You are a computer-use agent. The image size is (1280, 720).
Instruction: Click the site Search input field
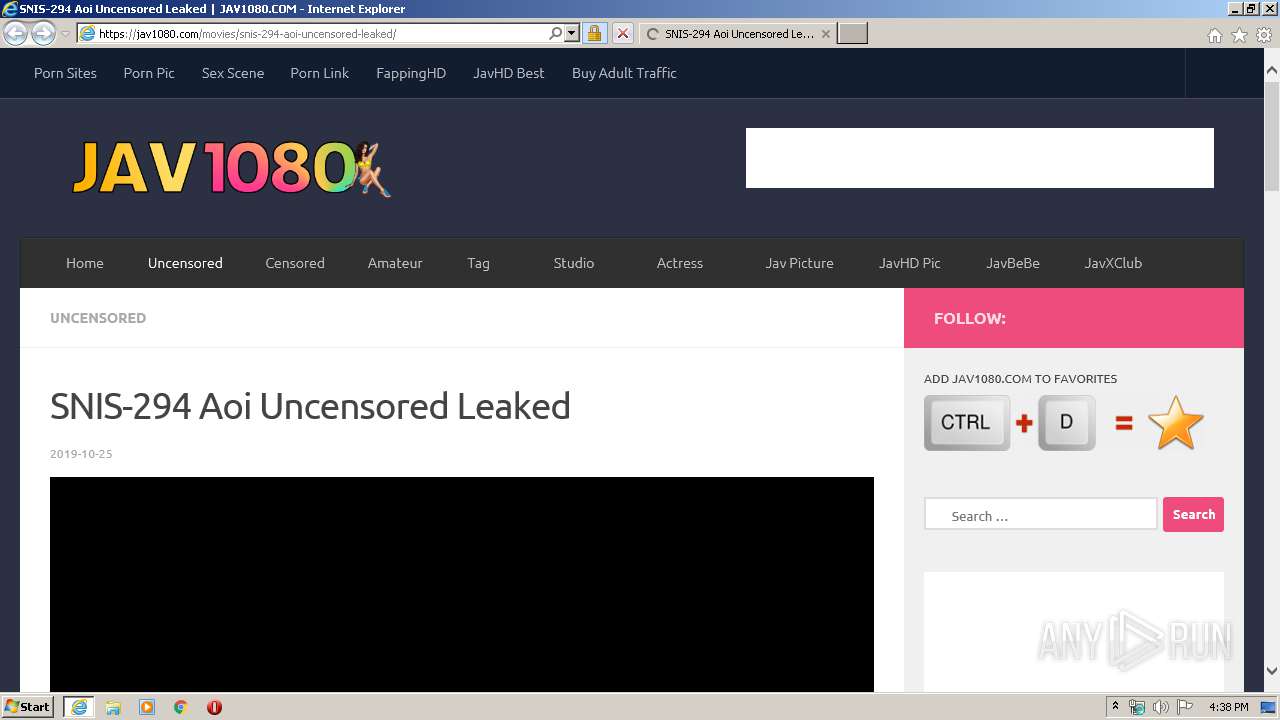click(x=1040, y=515)
